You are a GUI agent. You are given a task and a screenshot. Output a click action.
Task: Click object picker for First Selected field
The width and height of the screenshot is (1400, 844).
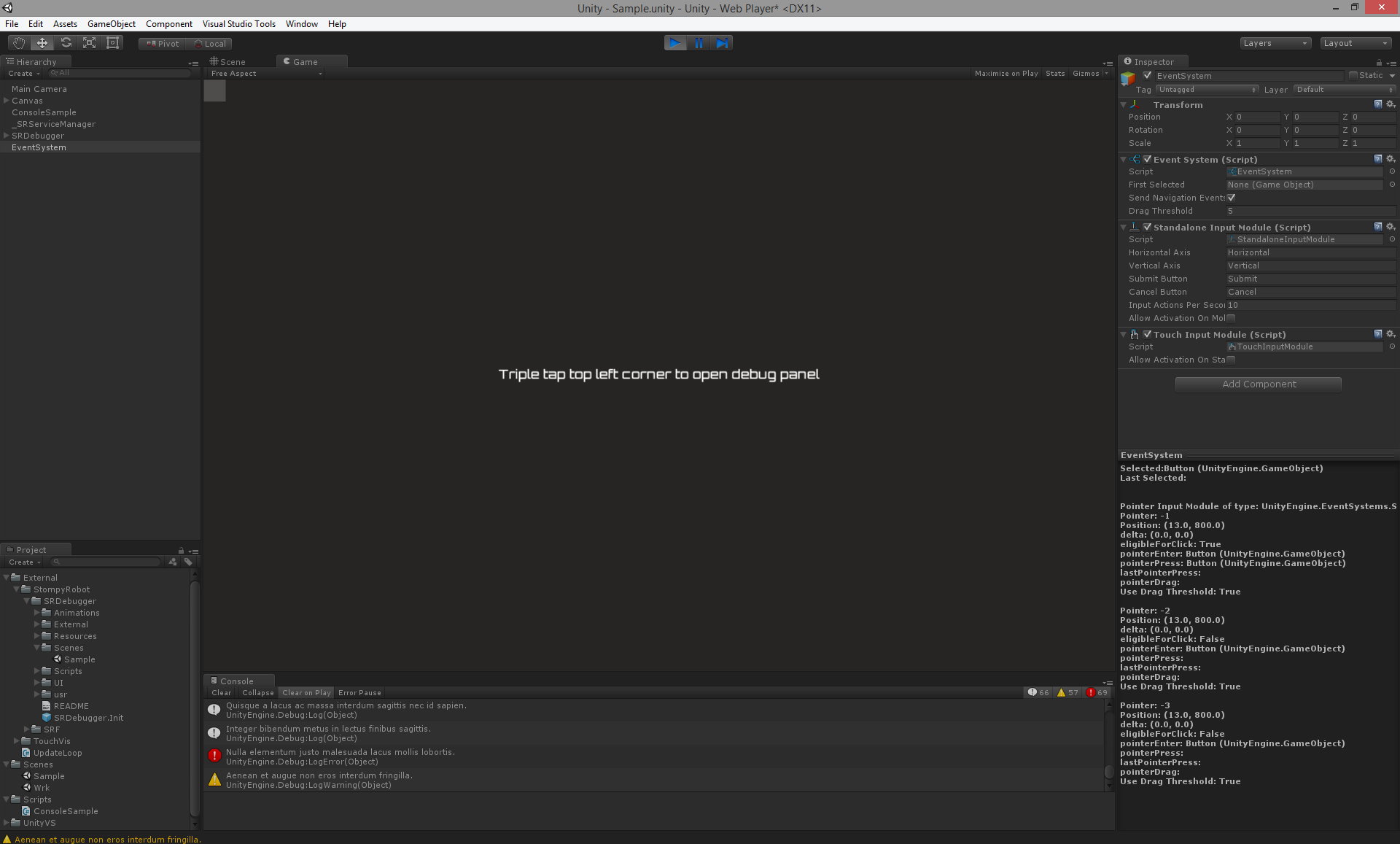(1391, 185)
